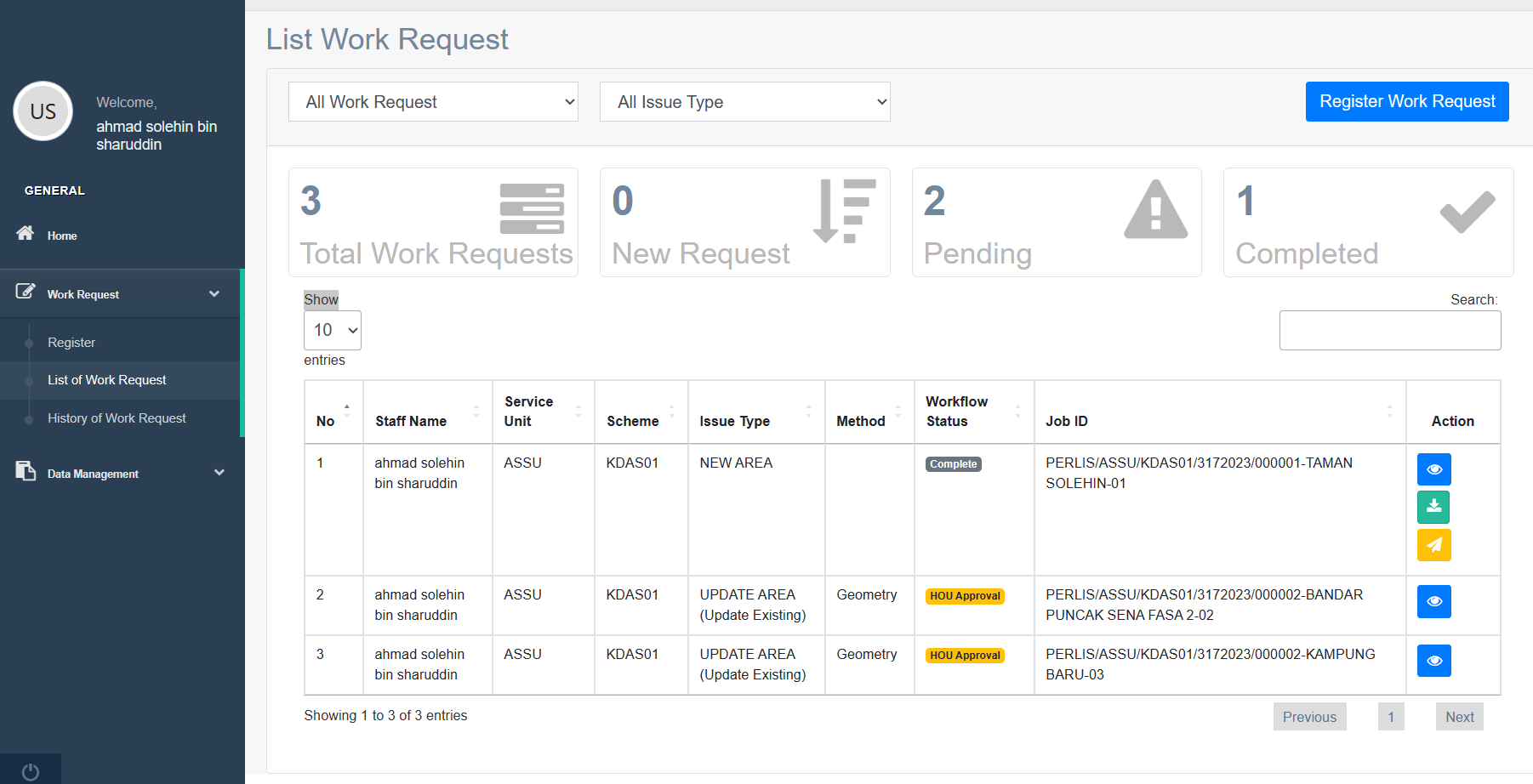
Task: Click the Home icon in sidebar
Action: [26, 234]
